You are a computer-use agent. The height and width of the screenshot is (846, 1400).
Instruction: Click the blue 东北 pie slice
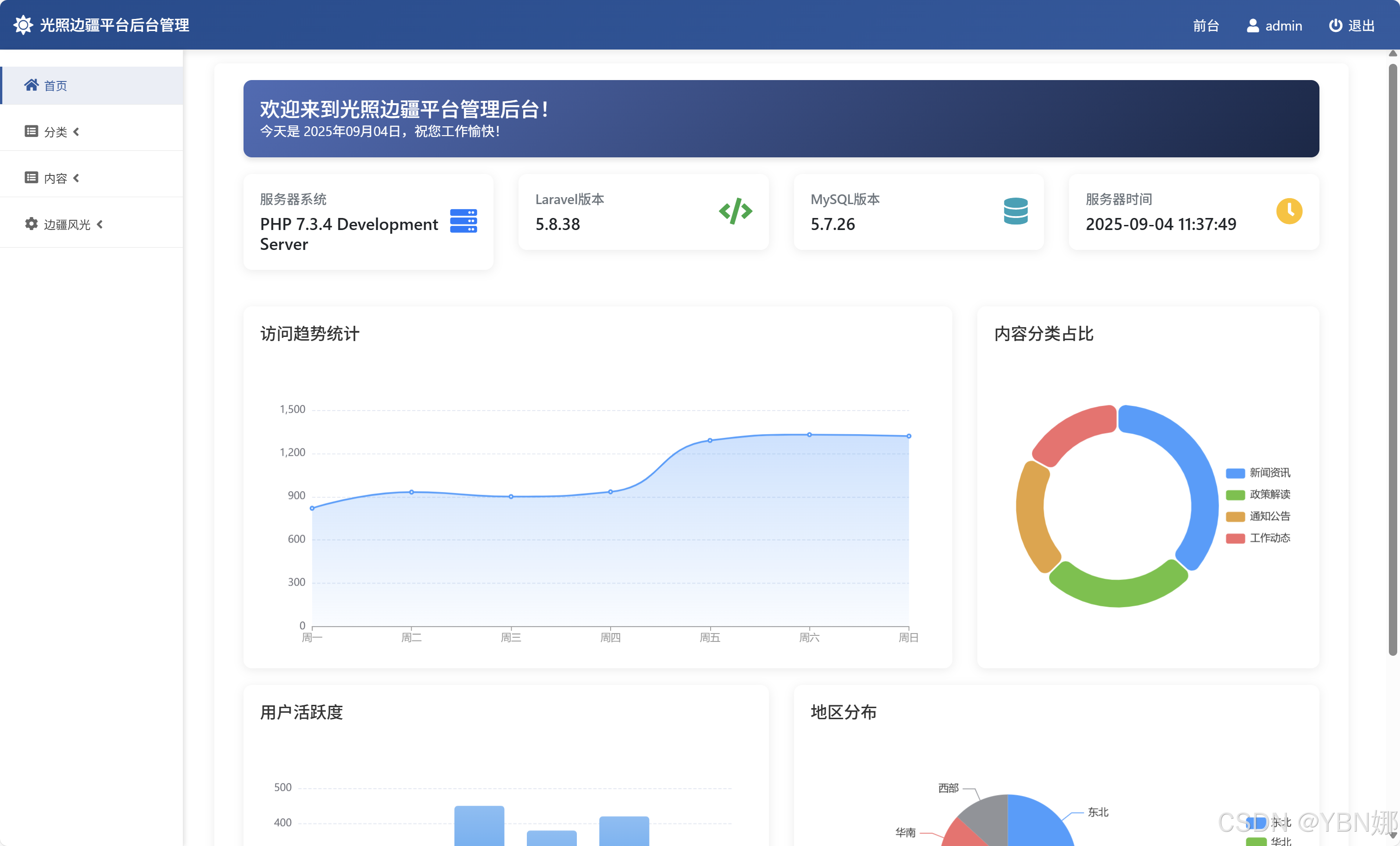click(x=1037, y=824)
